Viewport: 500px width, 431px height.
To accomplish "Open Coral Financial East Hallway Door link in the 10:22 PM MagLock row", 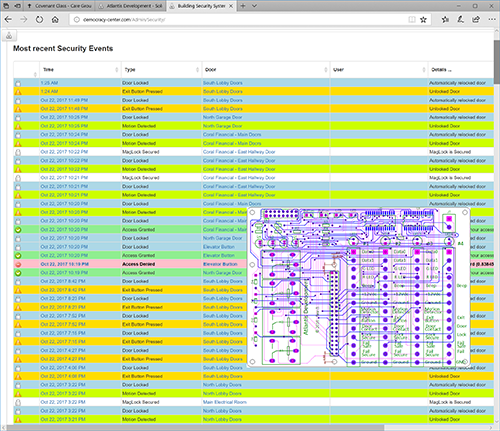I will pyautogui.click(x=239, y=152).
